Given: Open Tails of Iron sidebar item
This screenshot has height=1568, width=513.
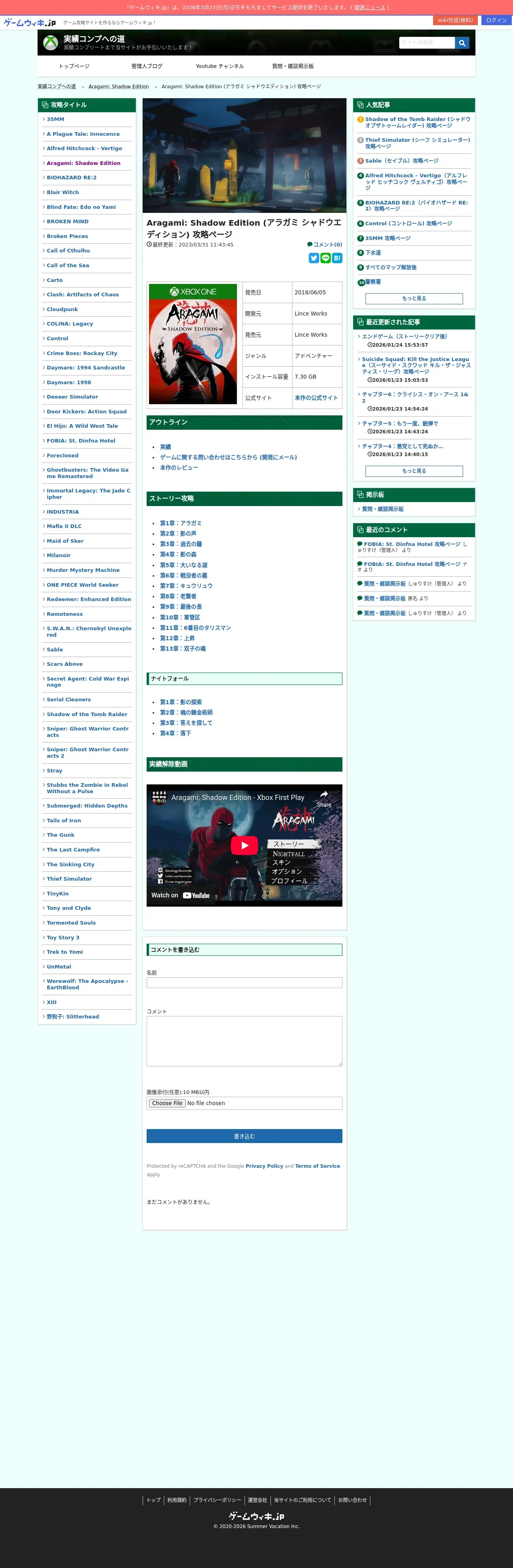Looking at the screenshot, I should pos(64,820).
